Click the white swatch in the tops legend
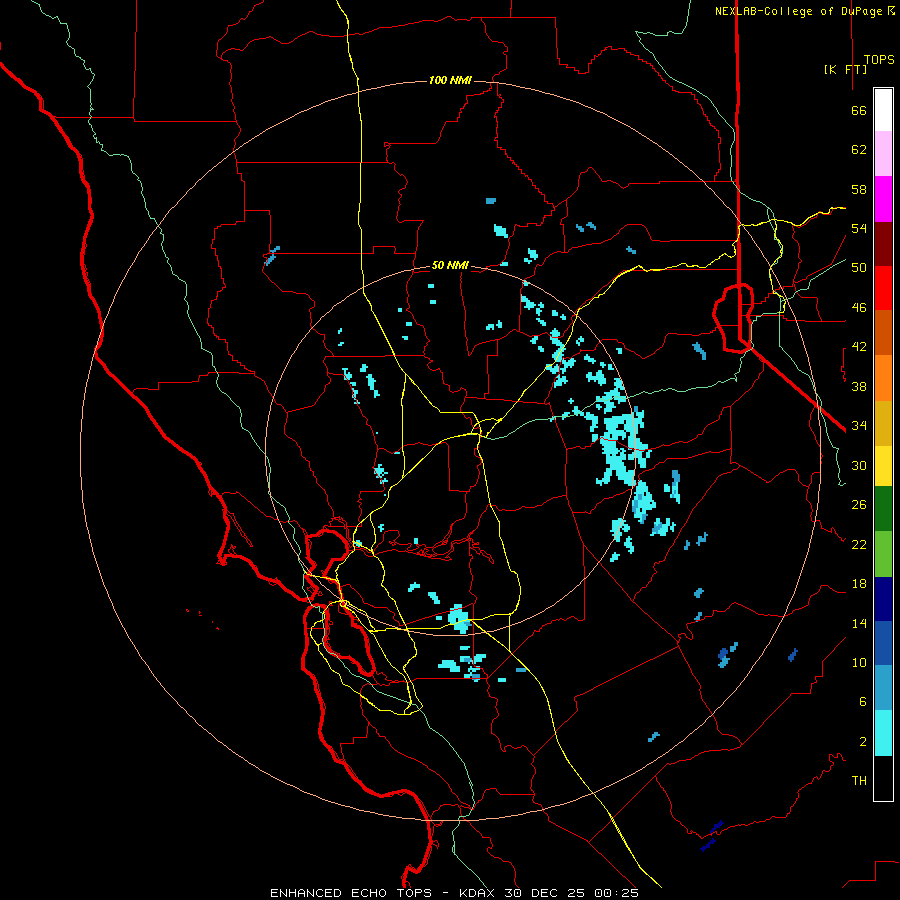The image size is (900, 900). coord(883,110)
